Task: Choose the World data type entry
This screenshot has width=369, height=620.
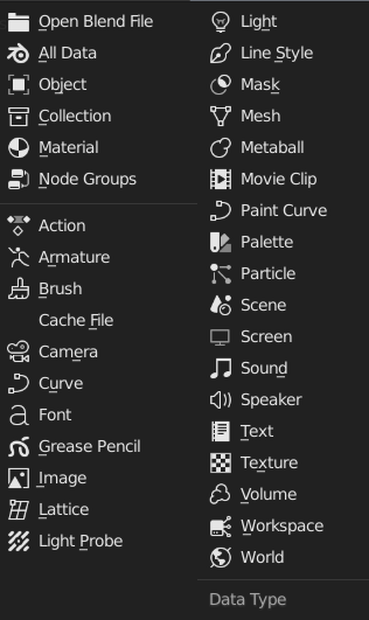Action: tap(283, 557)
